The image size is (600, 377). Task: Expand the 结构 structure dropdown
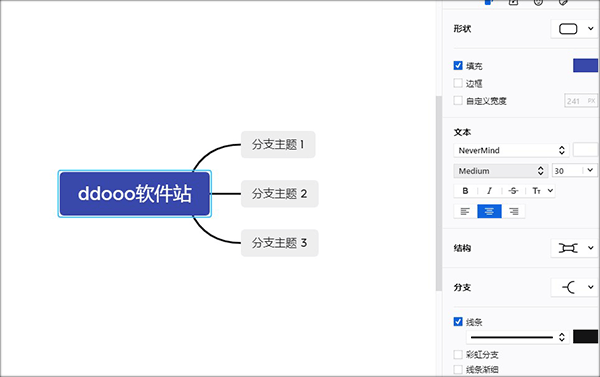(x=574, y=248)
